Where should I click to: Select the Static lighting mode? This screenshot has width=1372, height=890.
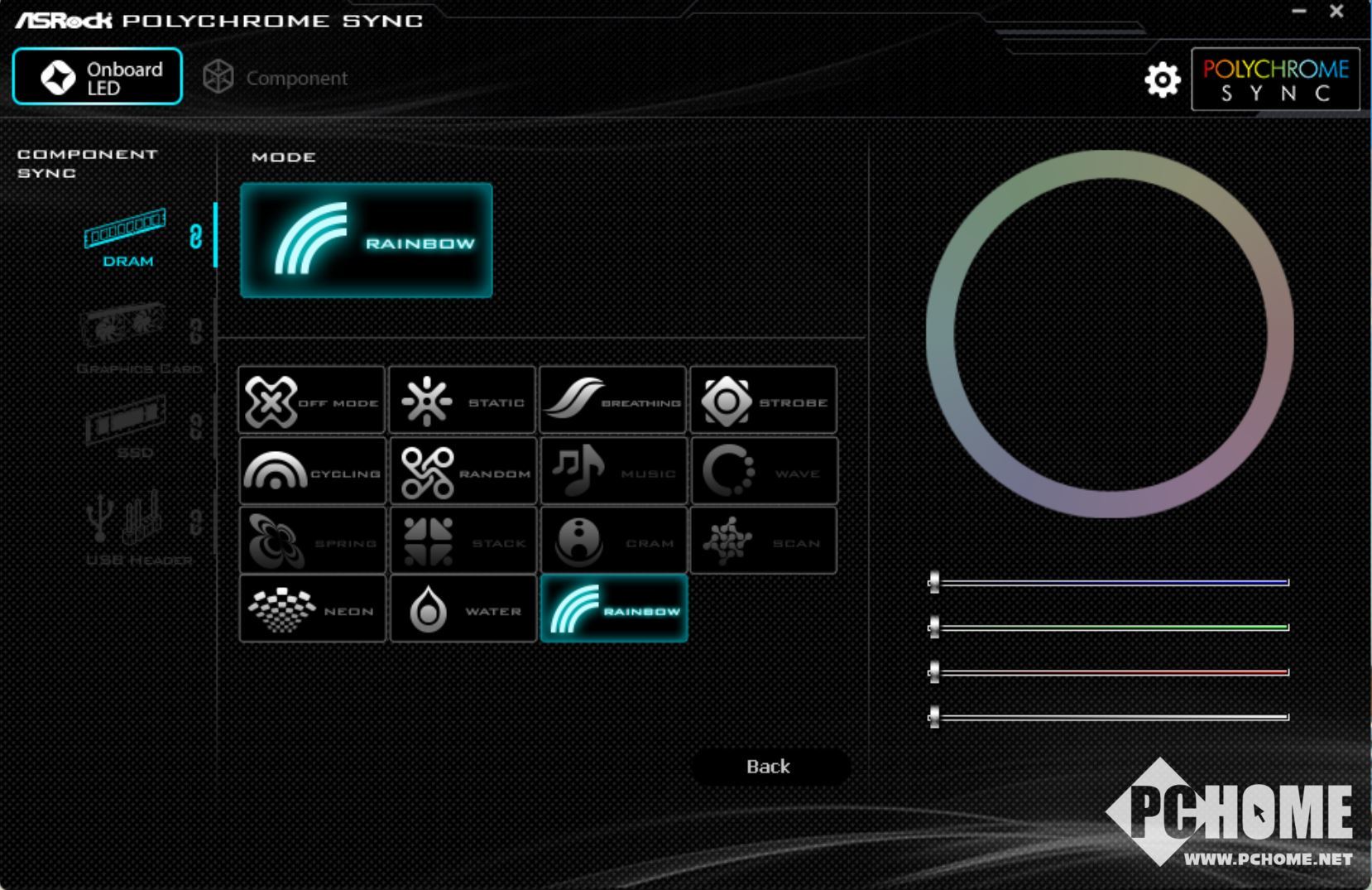point(462,401)
